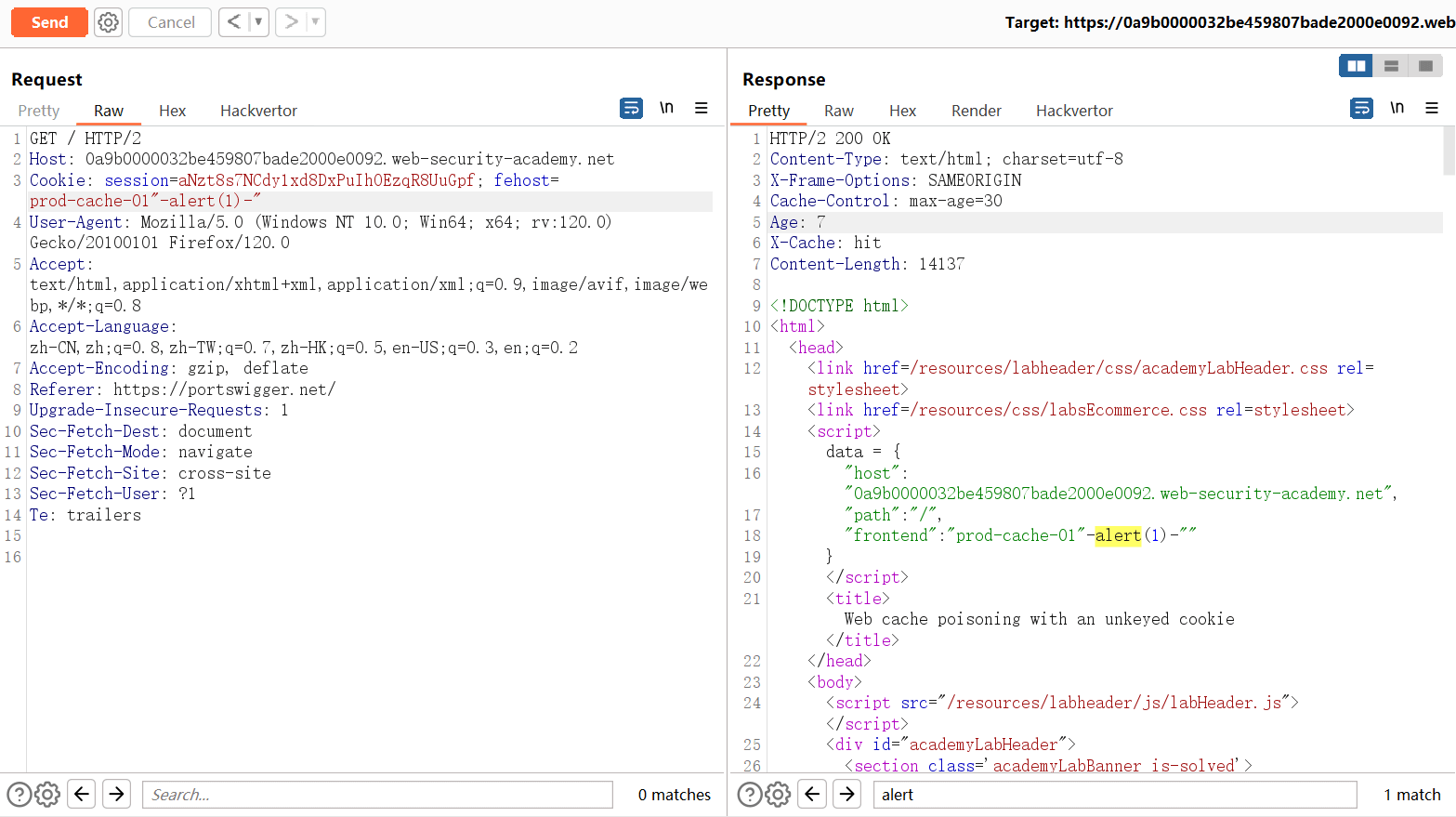Open the Response search settings gear
This screenshot has height=817, width=1456.
pos(778,794)
